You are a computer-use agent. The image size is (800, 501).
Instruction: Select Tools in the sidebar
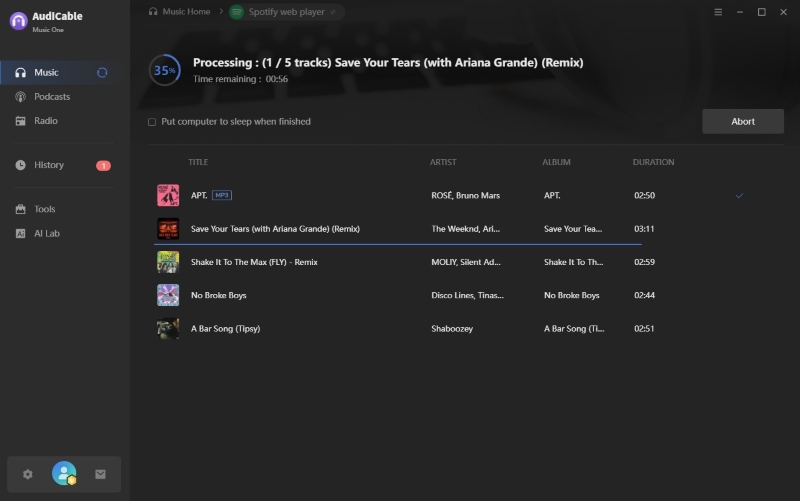click(45, 209)
